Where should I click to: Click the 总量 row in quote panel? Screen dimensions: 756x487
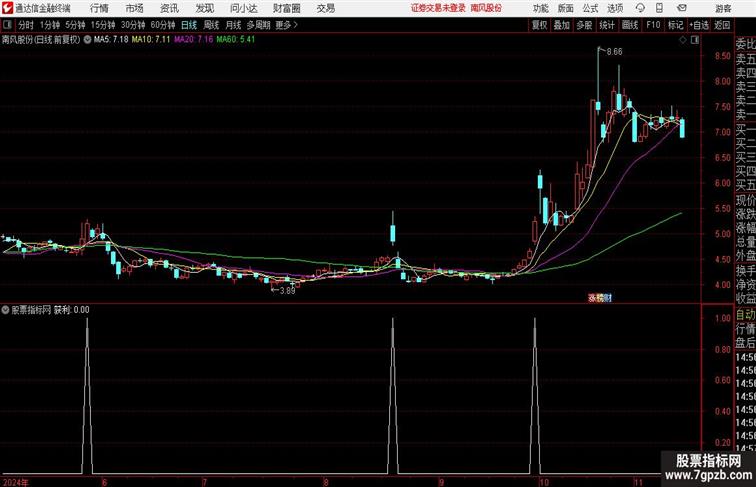(x=745, y=242)
